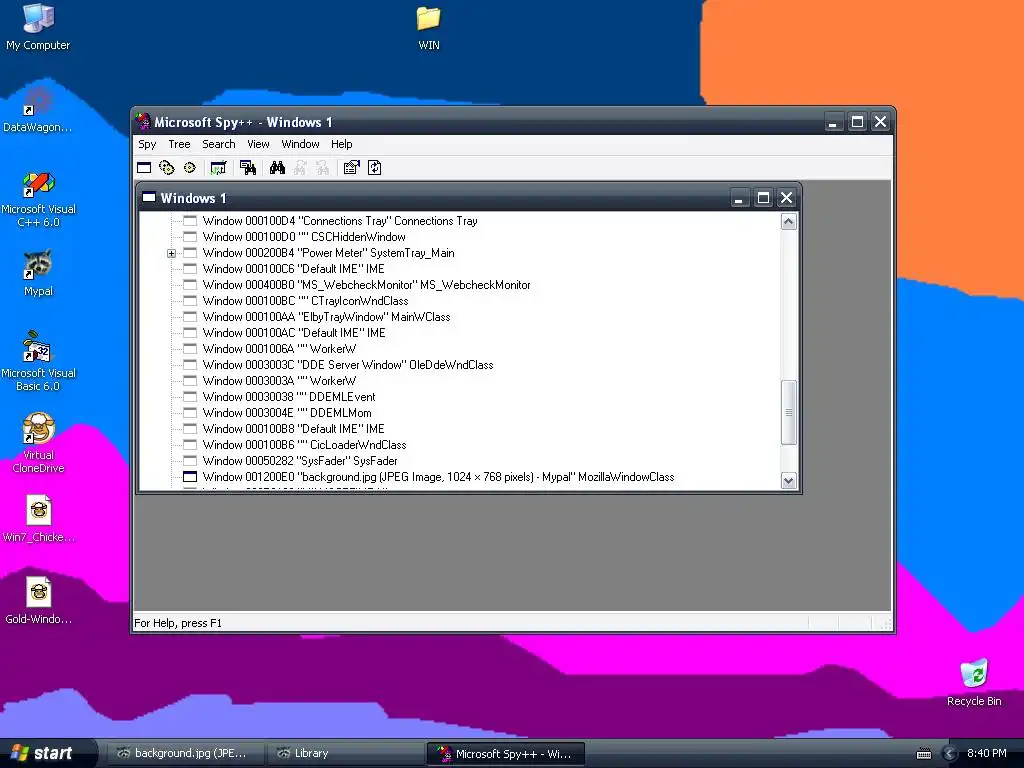Select Window 0003003A WorkerW row
Screen dimensions: 1024x768
(280, 381)
